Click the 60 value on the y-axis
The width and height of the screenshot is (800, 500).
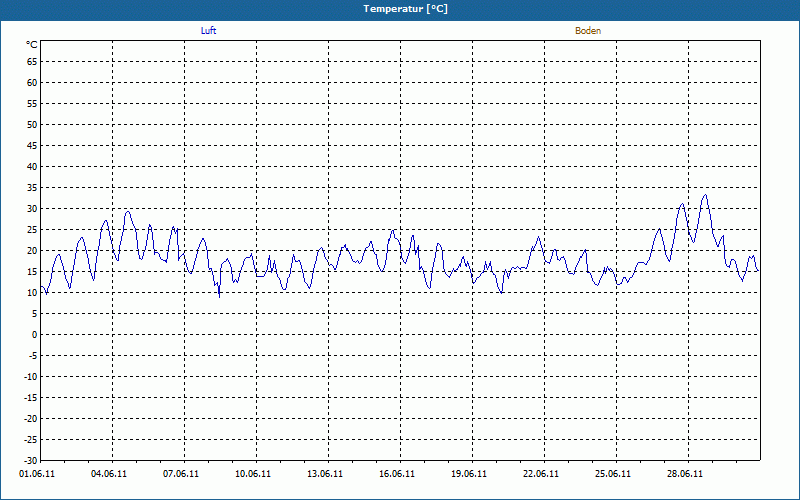[x=32, y=83]
